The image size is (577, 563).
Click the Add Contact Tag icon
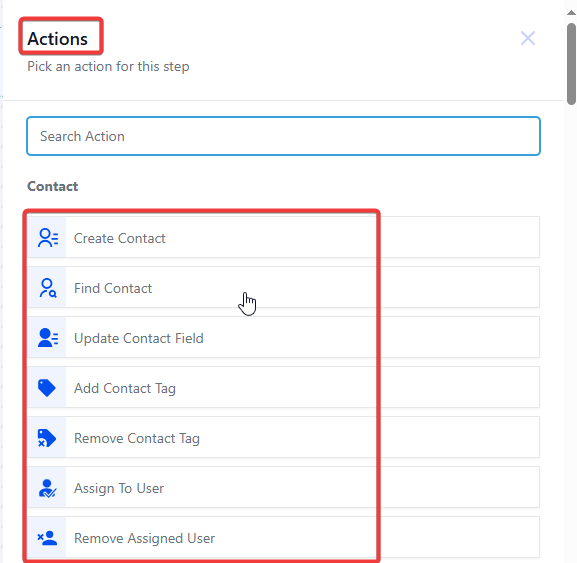[x=47, y=388]
